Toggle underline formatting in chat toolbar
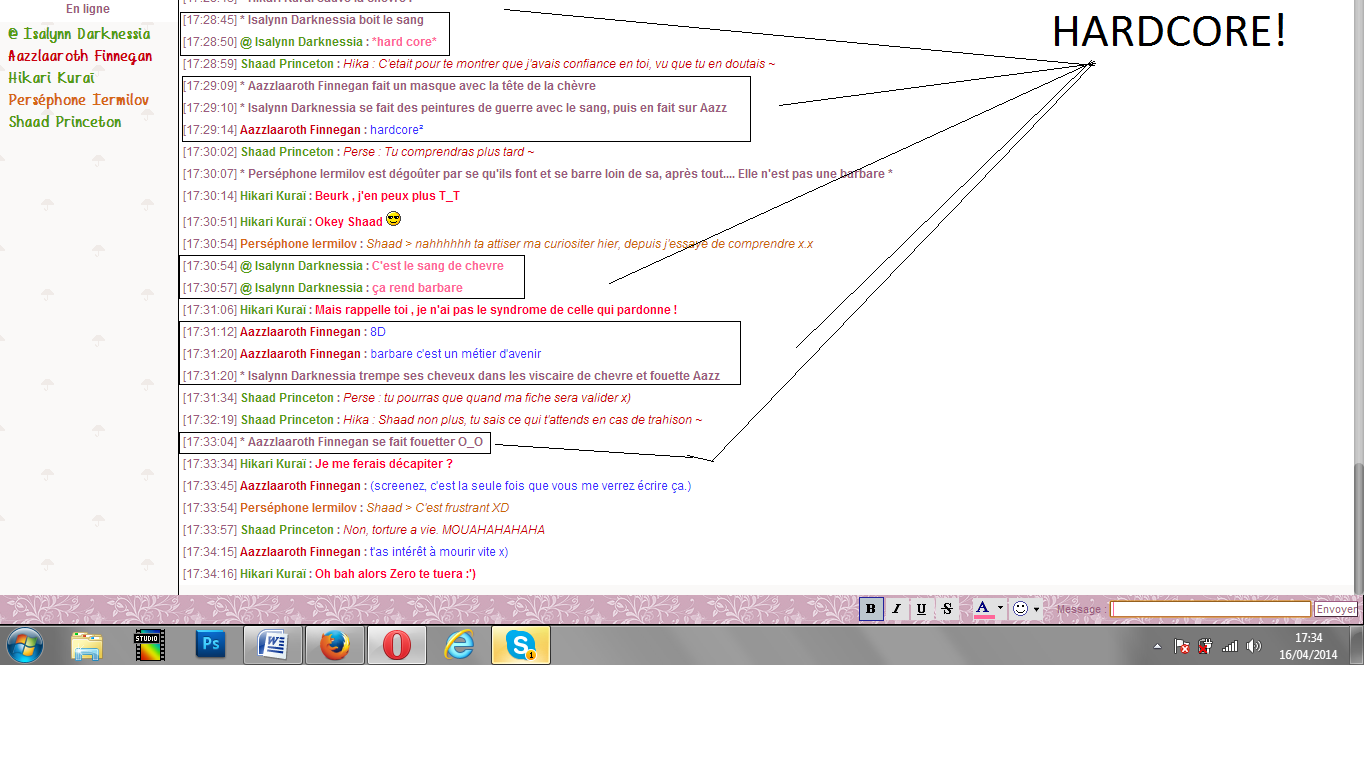 (921, 609)
